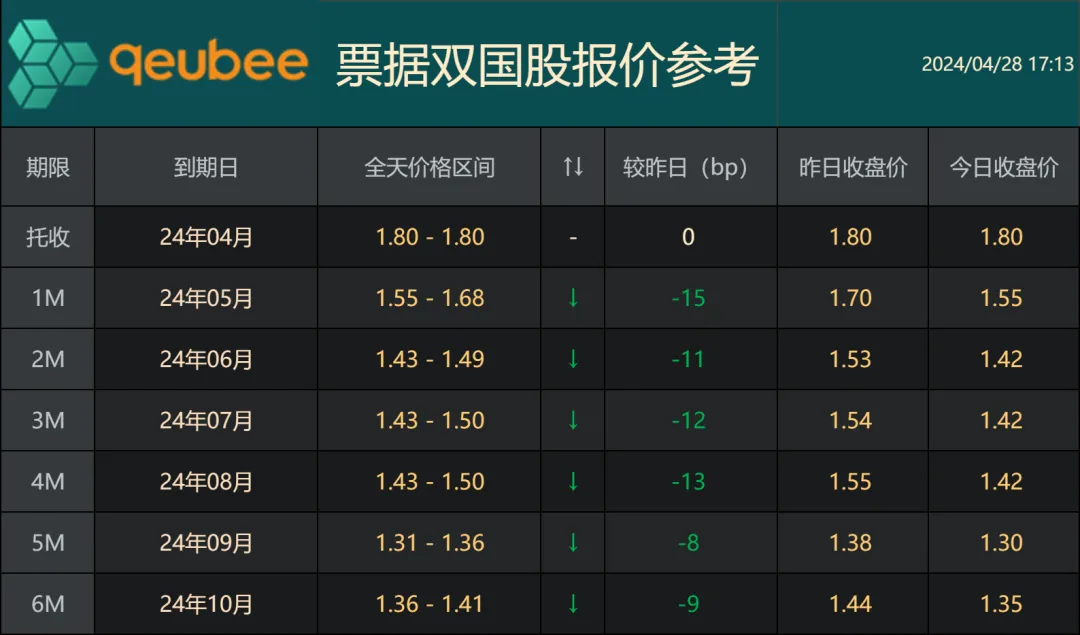Select the 托收 row label

pyautogui.click(x=48, y=237)
